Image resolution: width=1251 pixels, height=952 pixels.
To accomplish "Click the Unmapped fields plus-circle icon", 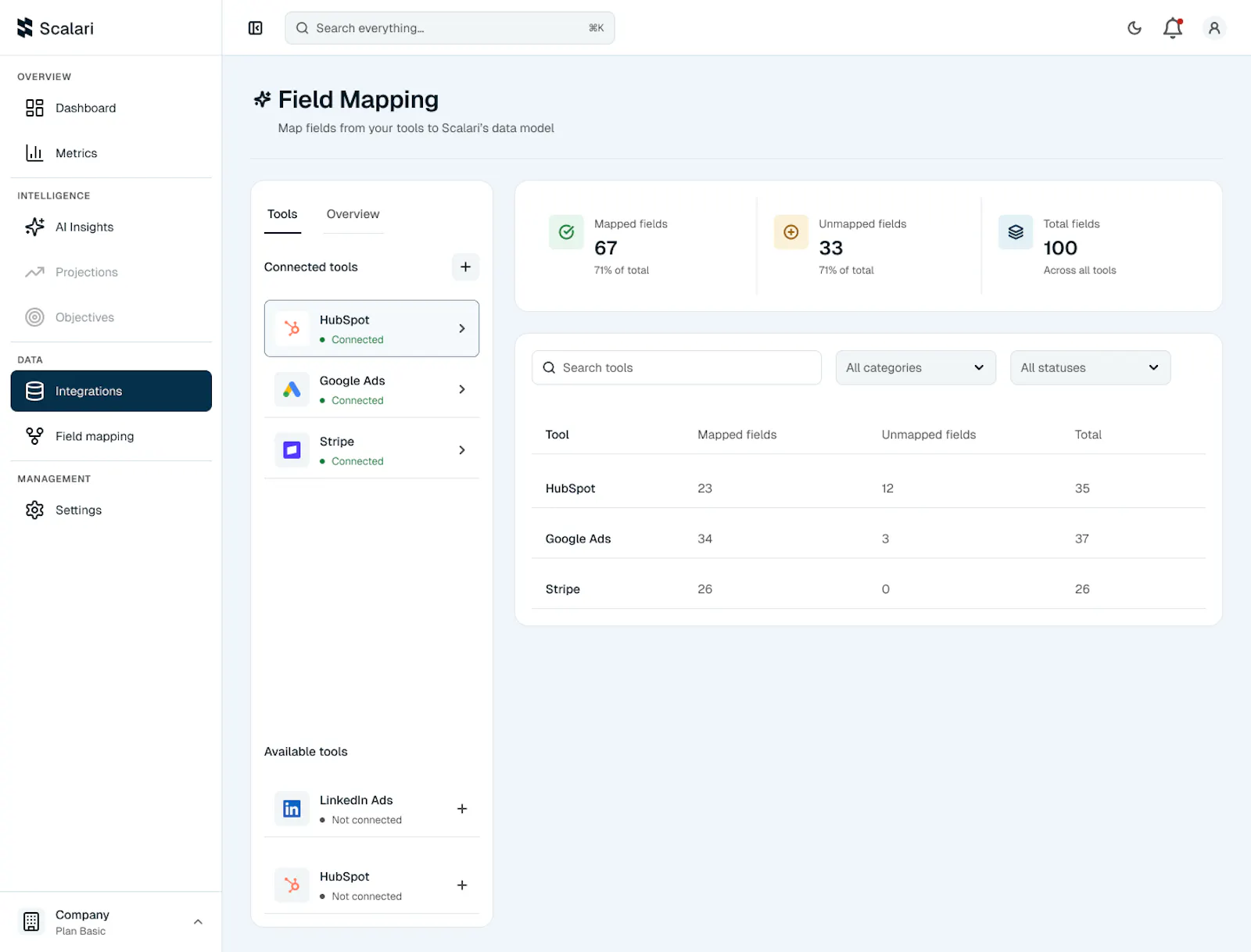I will pyautogui.click(x=790, y=232).
